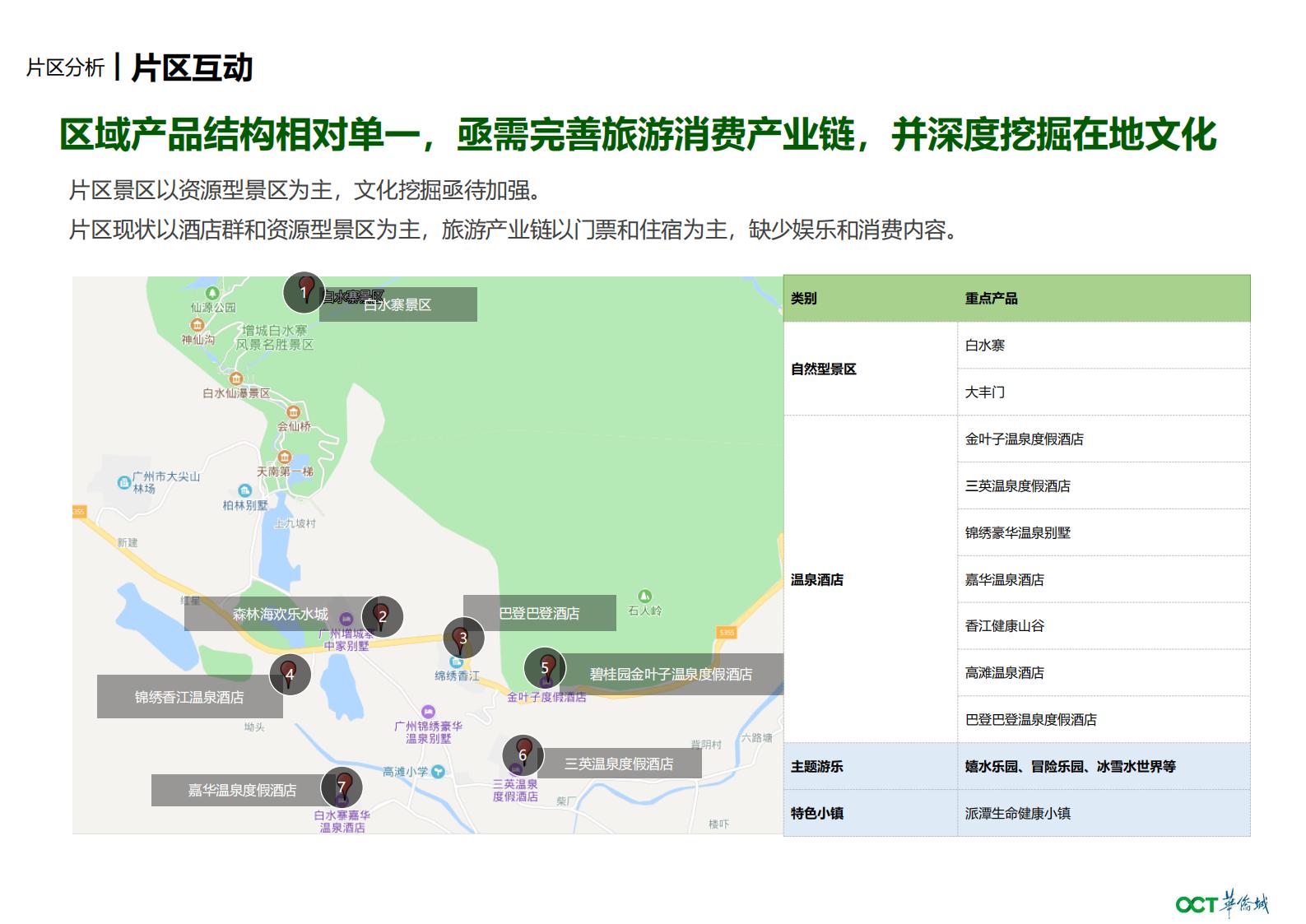Click the 锦绣香江 map place label
This screenshot has width=1306, height=924.
pos(458,676)
